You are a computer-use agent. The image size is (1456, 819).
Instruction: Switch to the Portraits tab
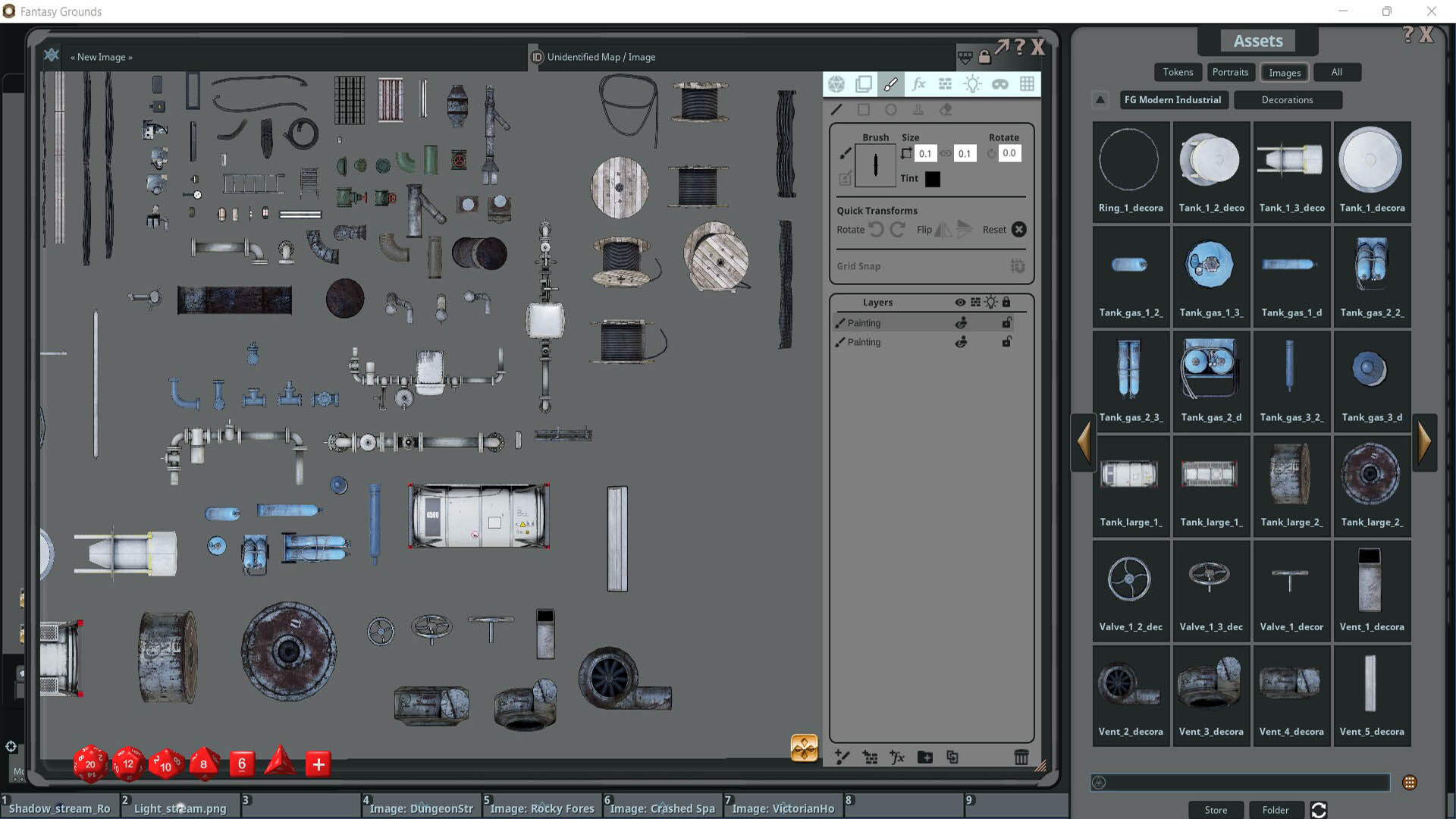1230,72
